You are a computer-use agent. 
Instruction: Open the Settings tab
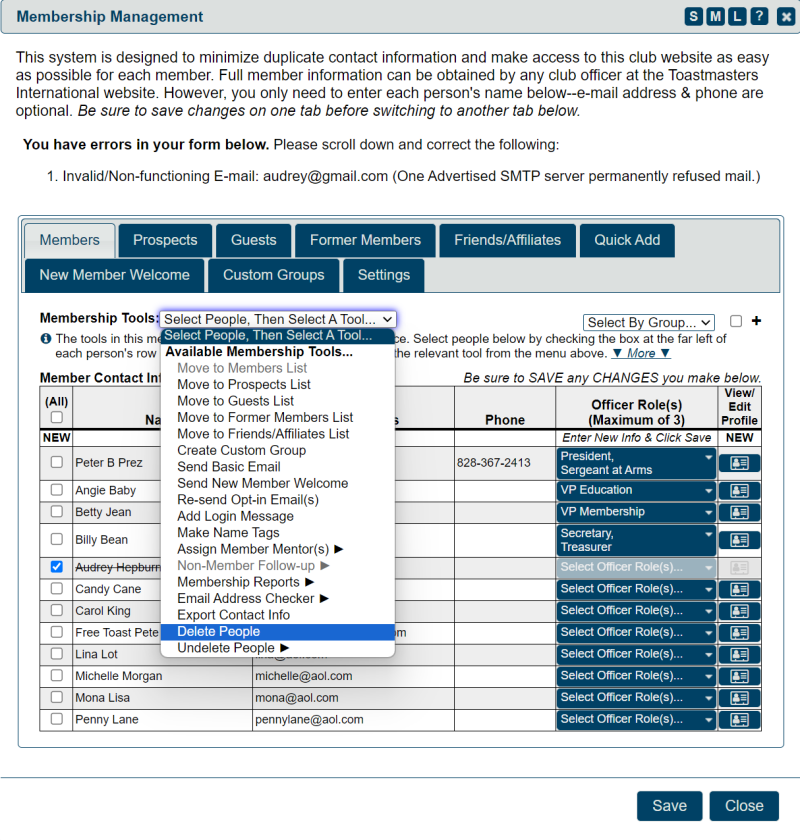384,275
